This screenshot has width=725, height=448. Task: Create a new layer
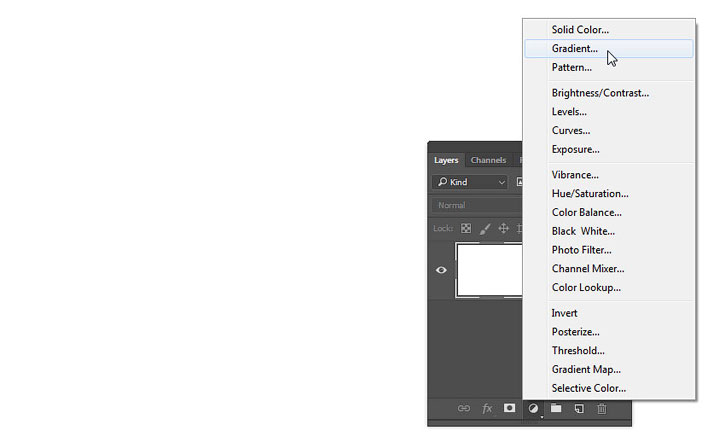point(579,408)
